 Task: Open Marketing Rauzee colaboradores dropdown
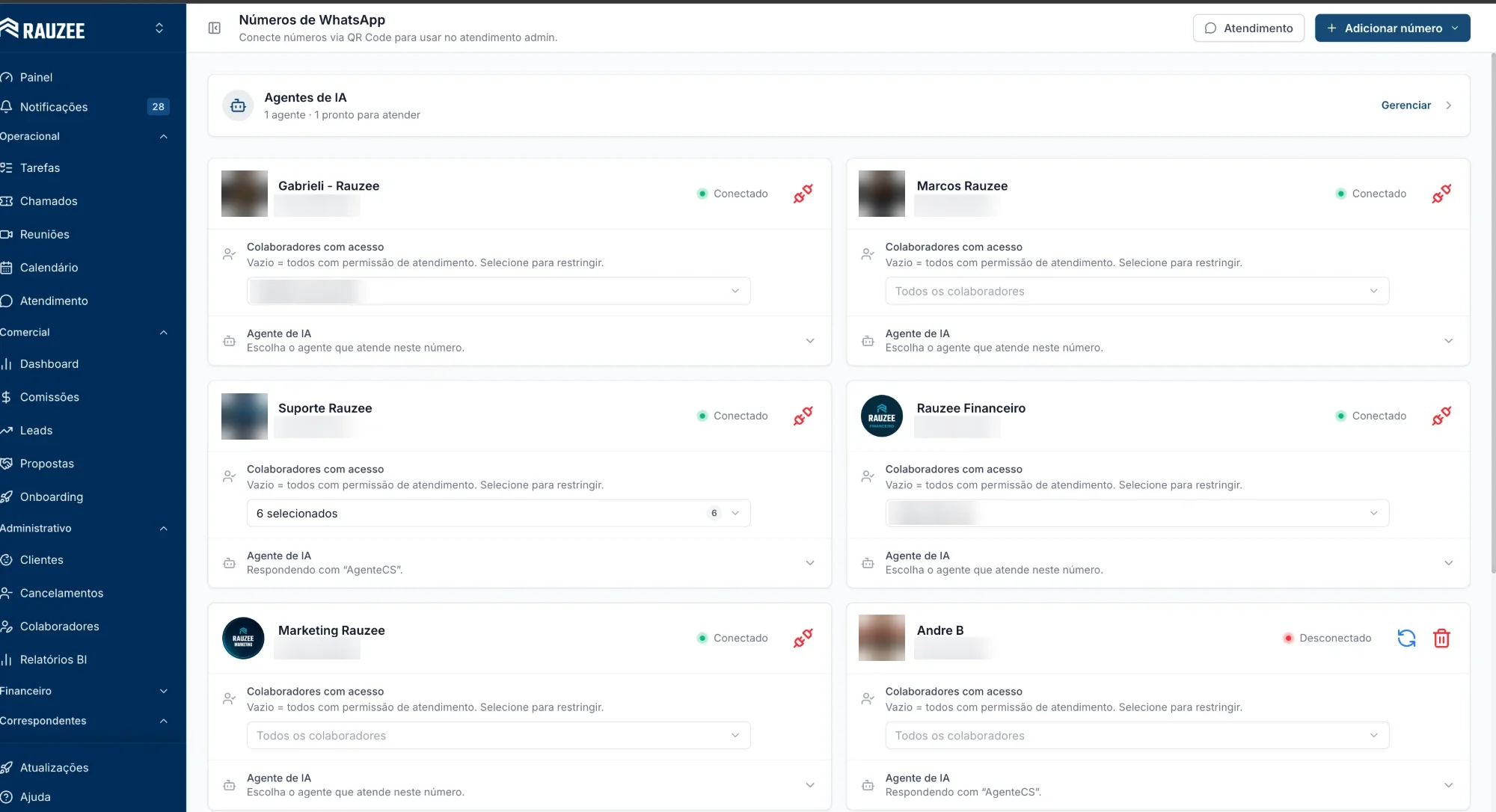tap(499, 736)
